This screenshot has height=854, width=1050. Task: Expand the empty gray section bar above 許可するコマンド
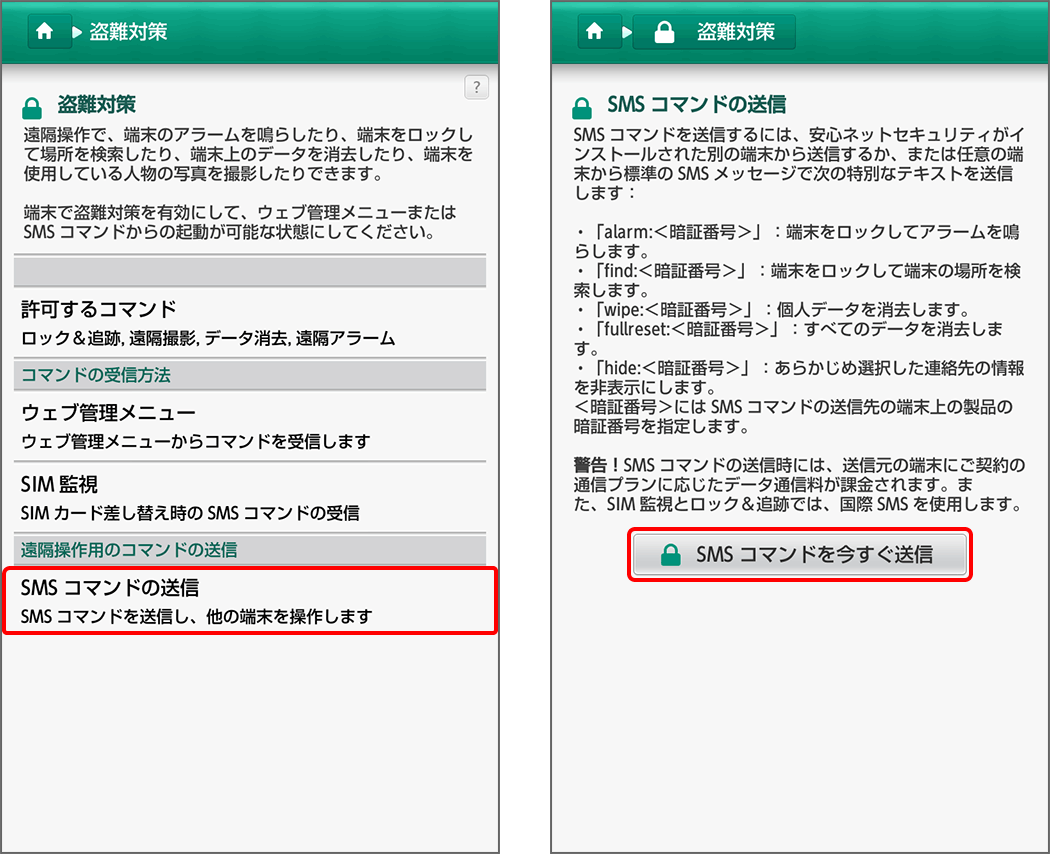tap(250, 271)
